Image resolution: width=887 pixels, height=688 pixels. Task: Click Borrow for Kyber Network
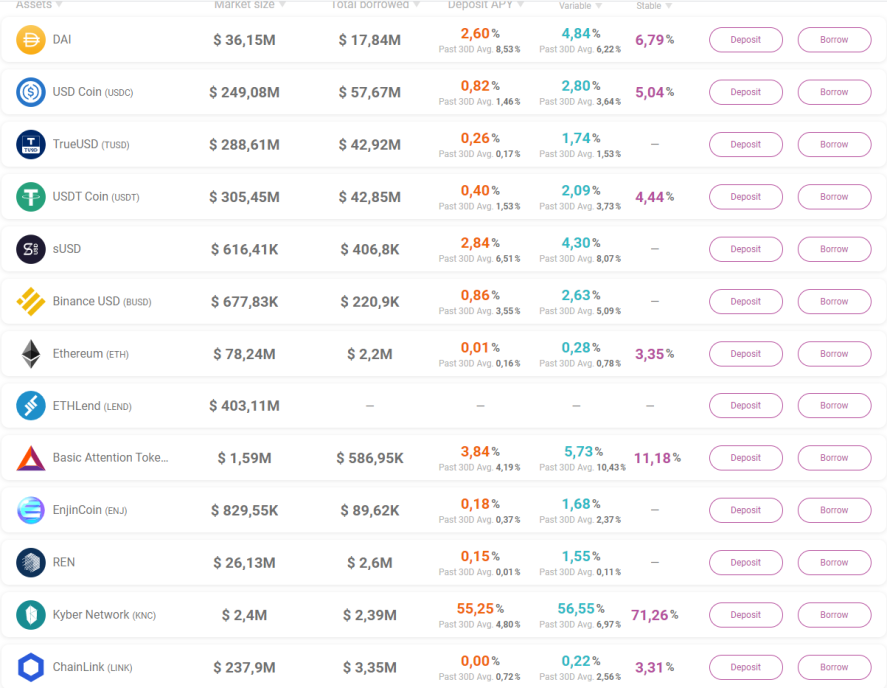834,615
